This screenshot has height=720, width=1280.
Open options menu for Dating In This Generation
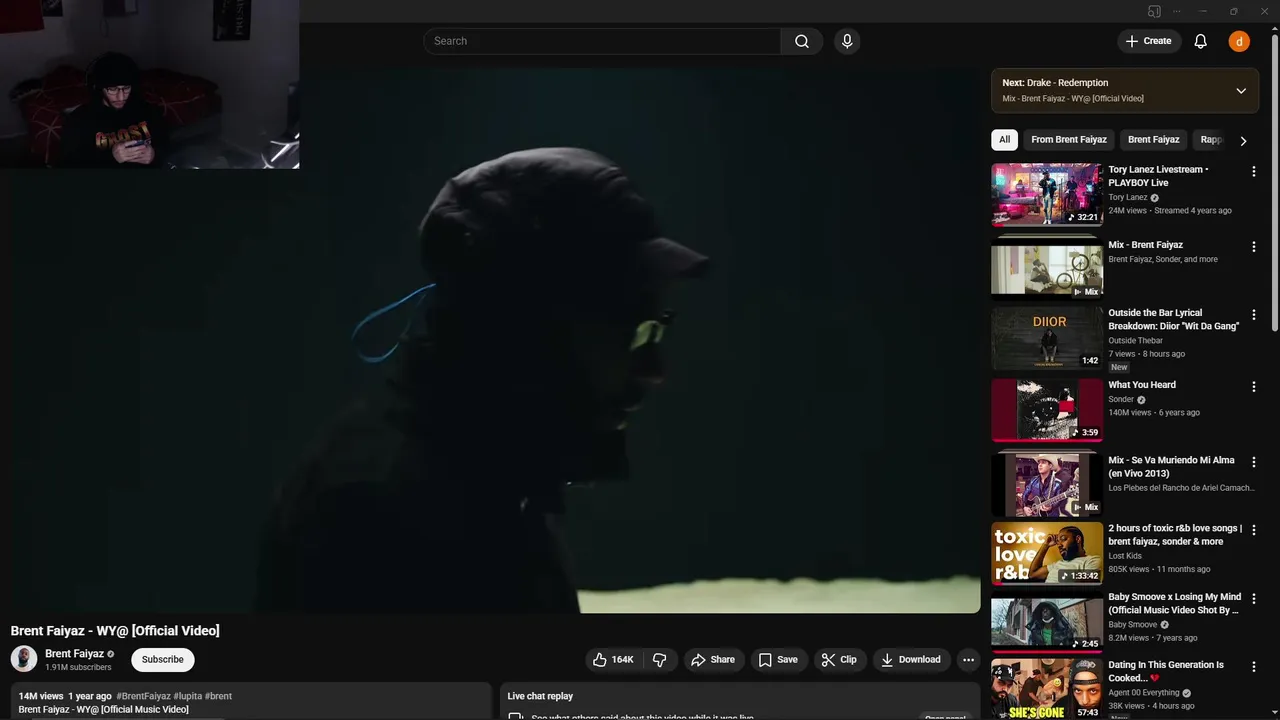coord(1254,667)
